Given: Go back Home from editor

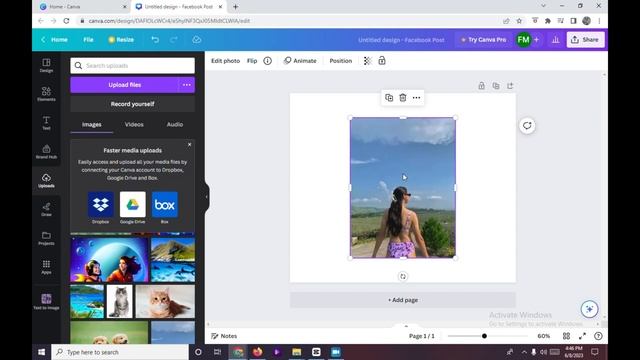Looking at the screenshot, I should 55,40.
